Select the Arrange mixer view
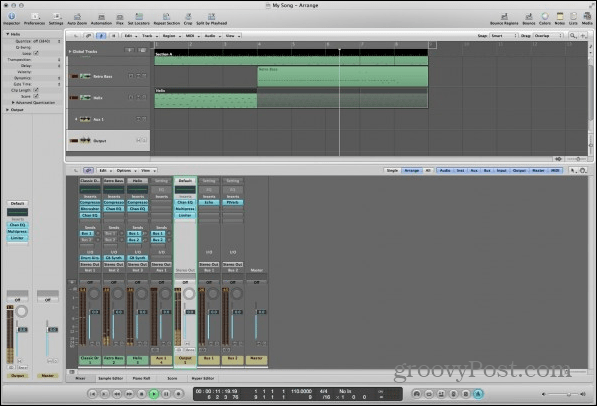This screenshot has height=406, width=597. pyautogui.click(x=412, y=171)
